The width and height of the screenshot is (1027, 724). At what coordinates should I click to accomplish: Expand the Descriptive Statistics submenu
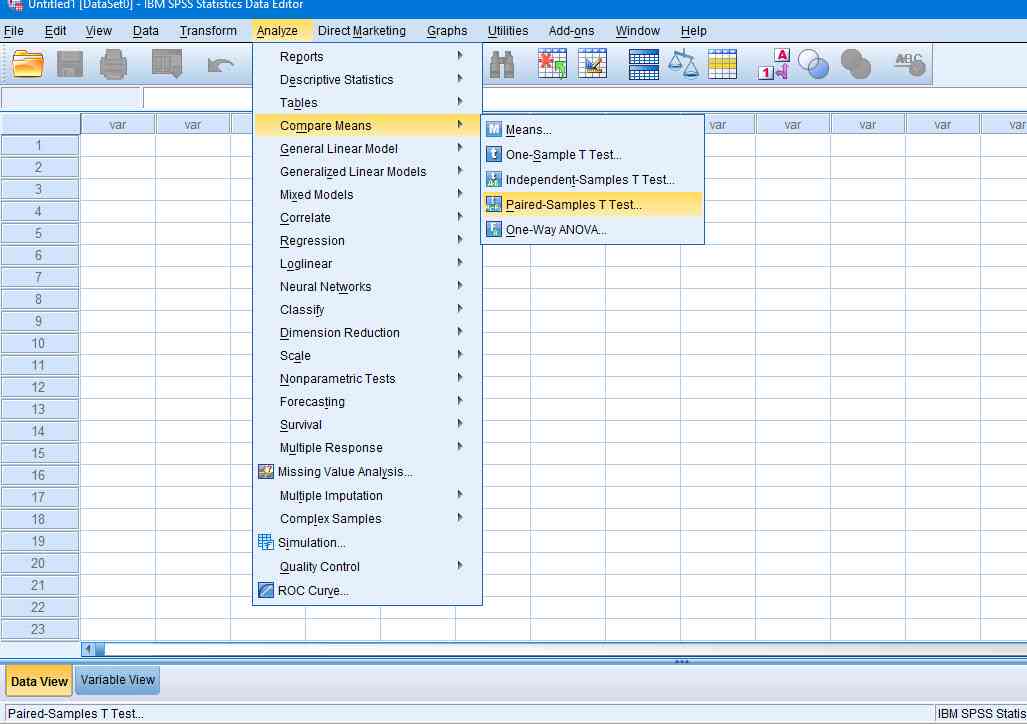tap(367, 80)
